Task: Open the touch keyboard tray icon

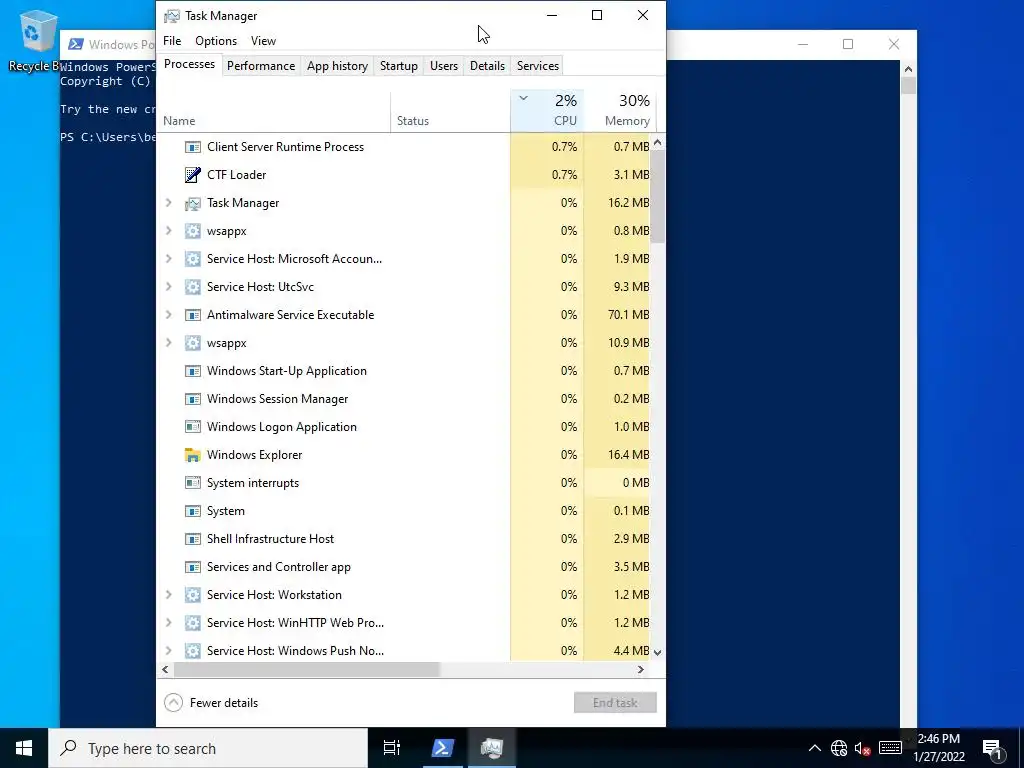Action: pyautogui.click(x=890, y=748)
